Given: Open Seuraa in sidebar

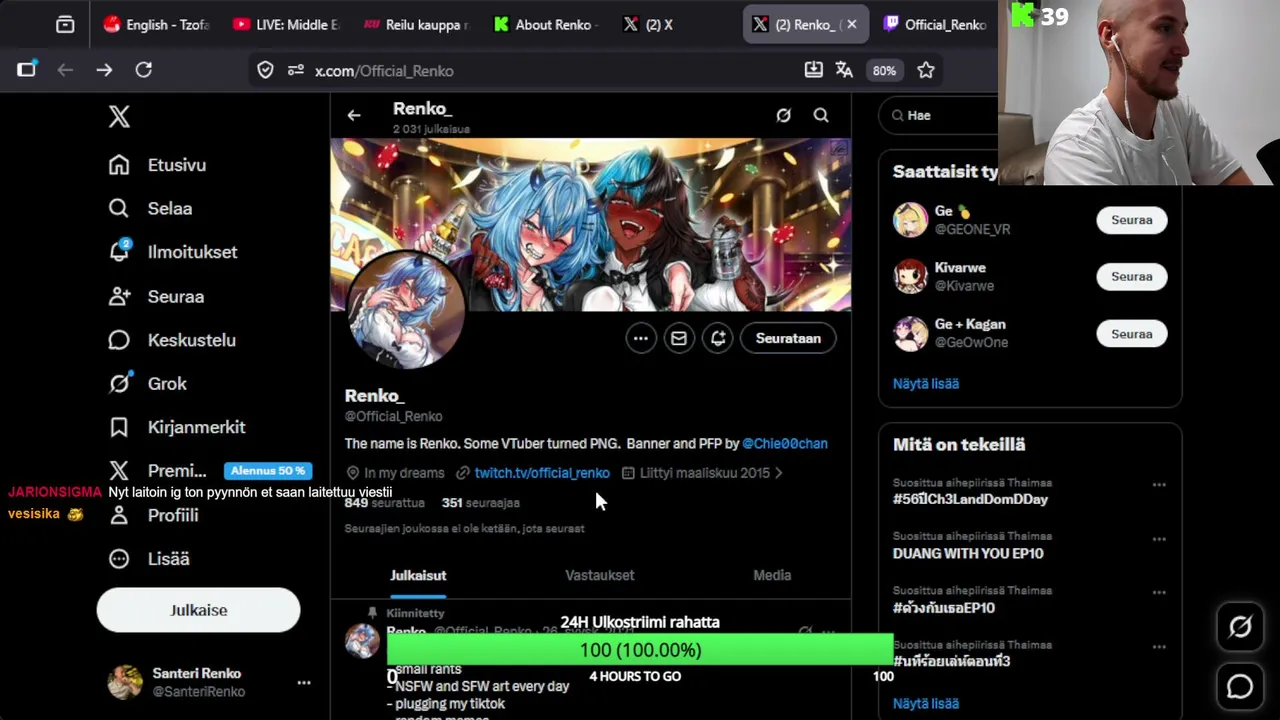Looking at the screenshot, I should (156, 296).
